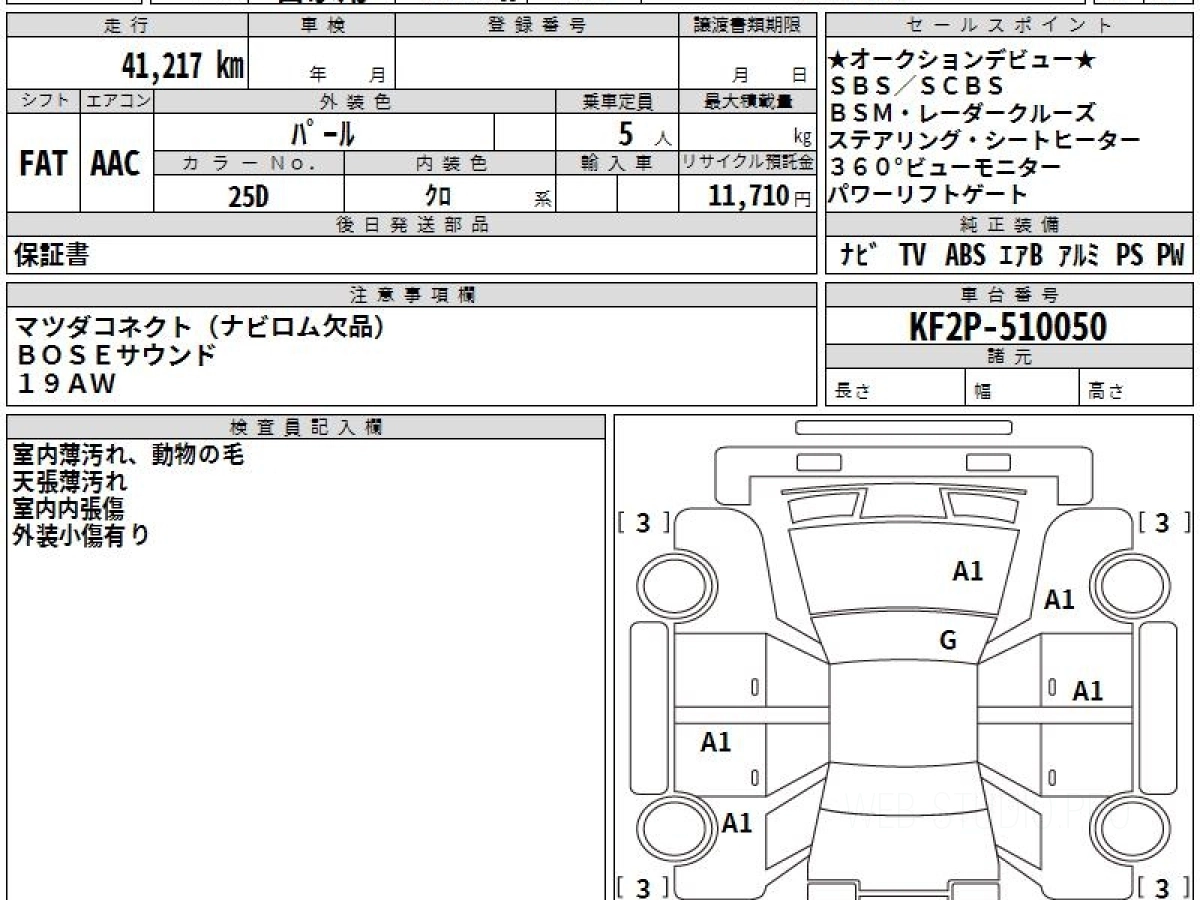Select the exterior color value パール
This screenshot has height=900, width=1200.
pos(322,133)
